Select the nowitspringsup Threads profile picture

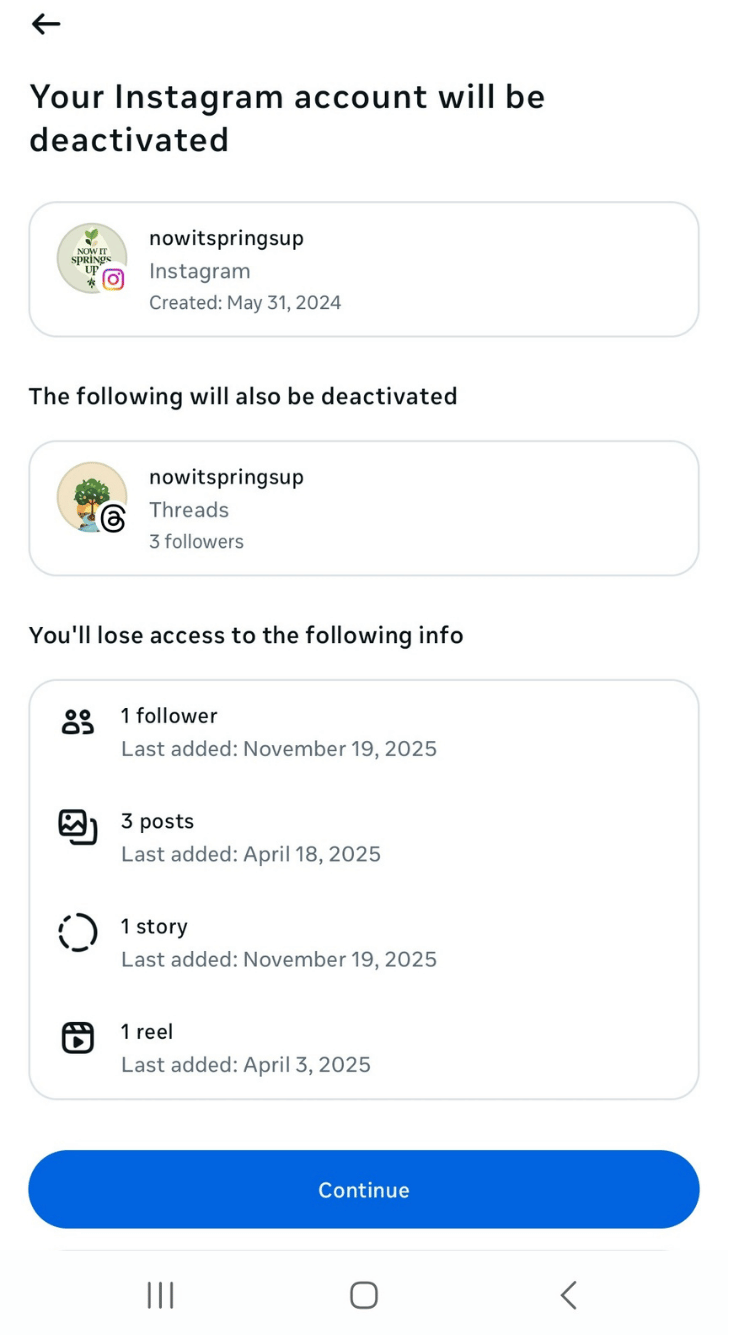click(88, 494)
